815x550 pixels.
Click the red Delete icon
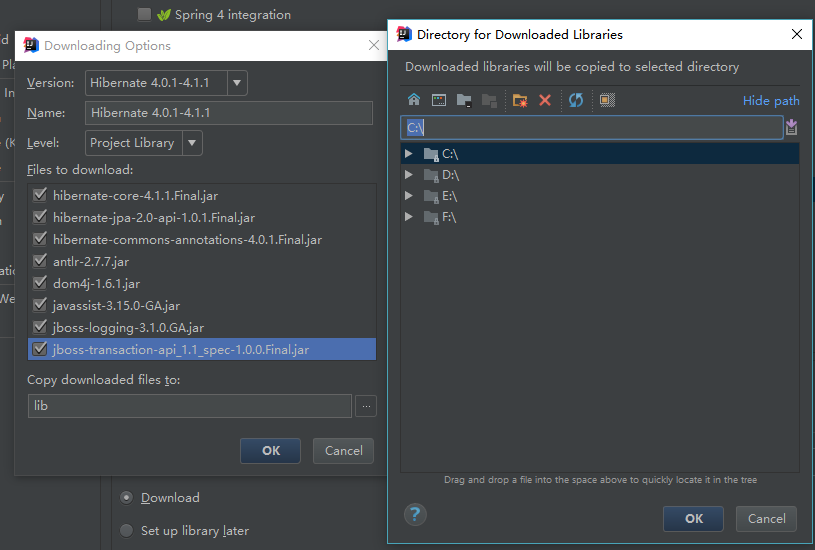pyautogui.click(x=545, y=100)
